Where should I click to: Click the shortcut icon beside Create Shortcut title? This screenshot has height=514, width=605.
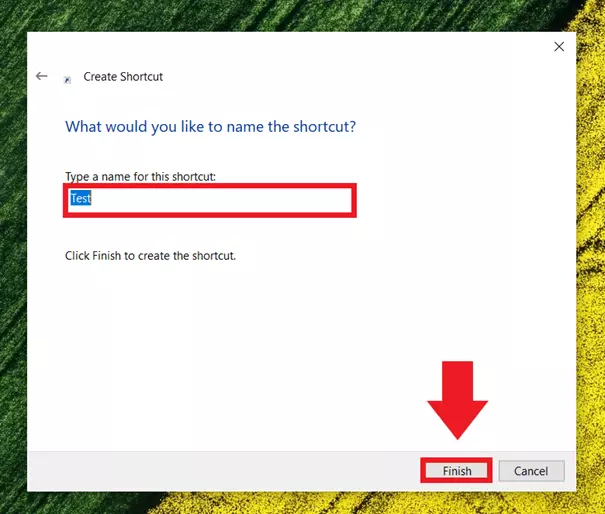coord(67,78)
